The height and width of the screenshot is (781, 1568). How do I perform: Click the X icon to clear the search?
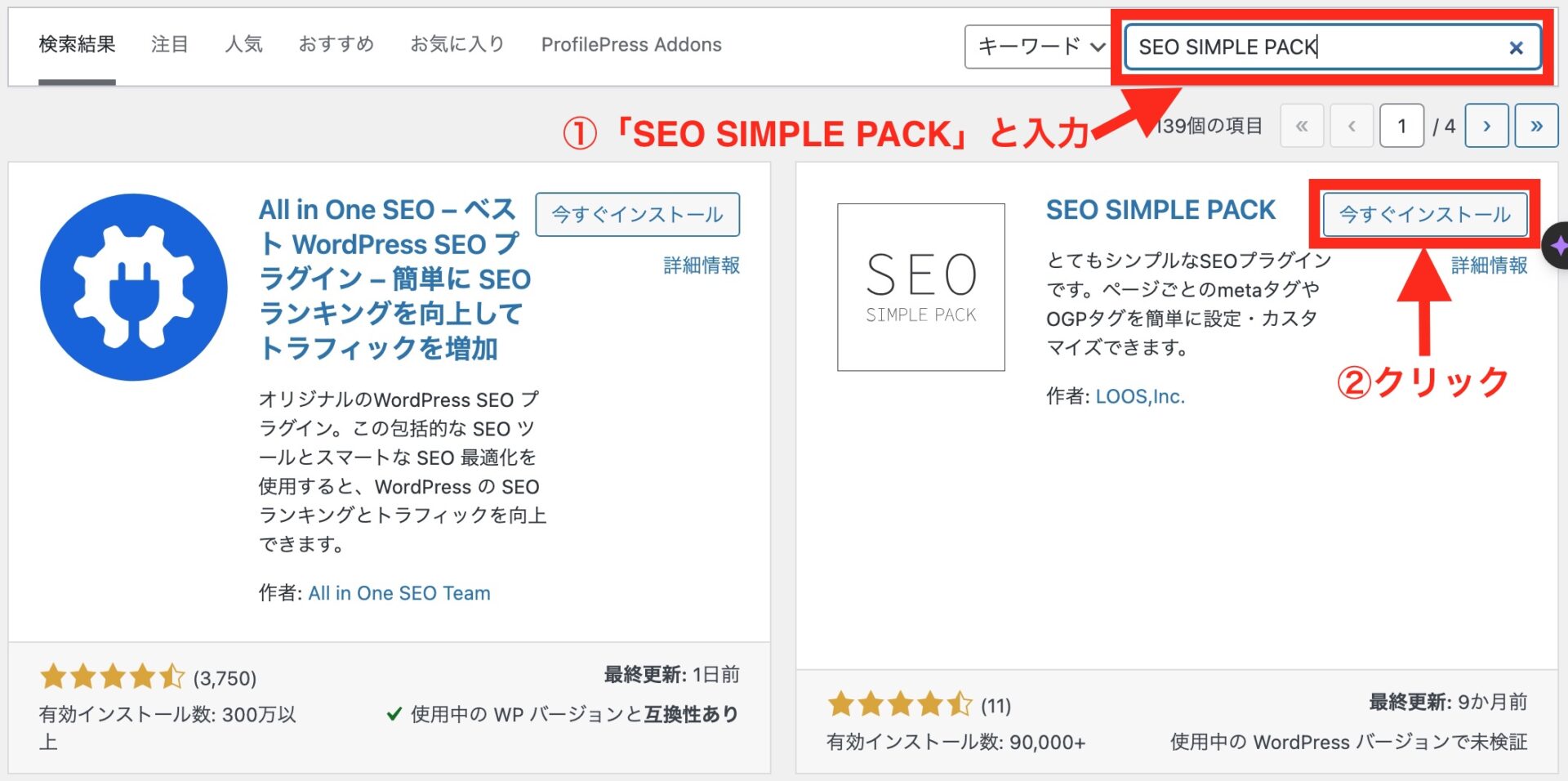(1516, 47)
